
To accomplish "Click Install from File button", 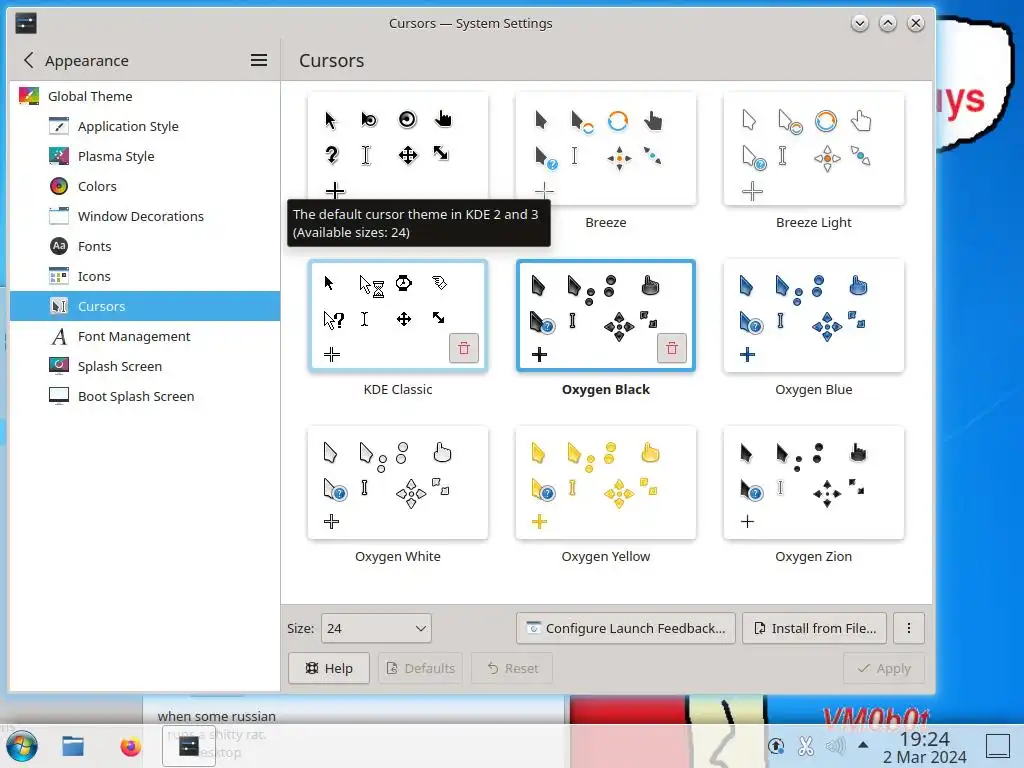I will click(x=814, y=628).
